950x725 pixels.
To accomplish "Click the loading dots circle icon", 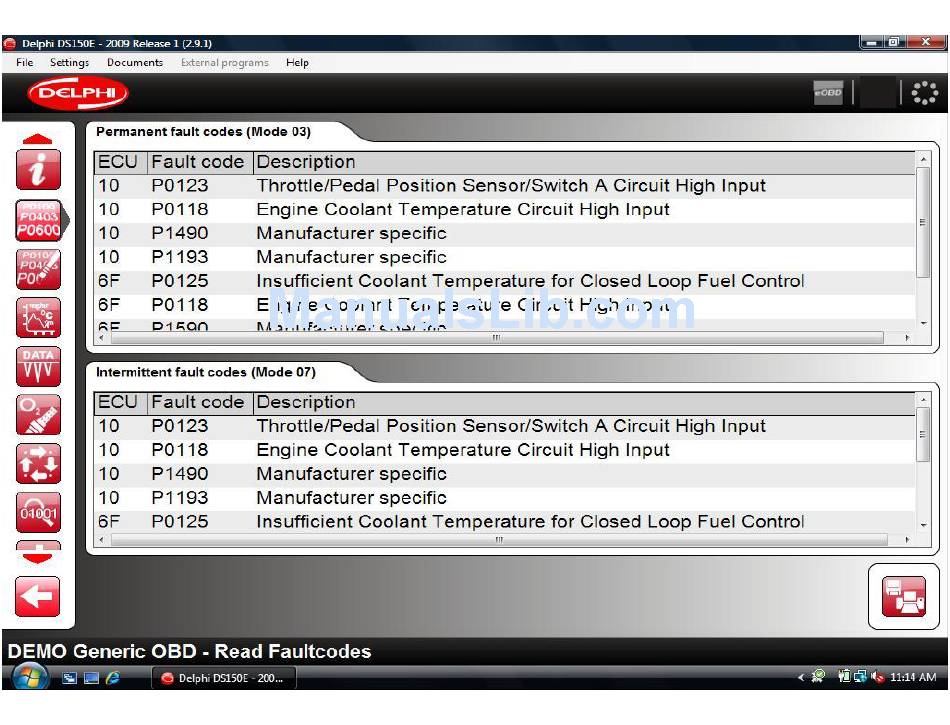I will [x=925, y=93].
